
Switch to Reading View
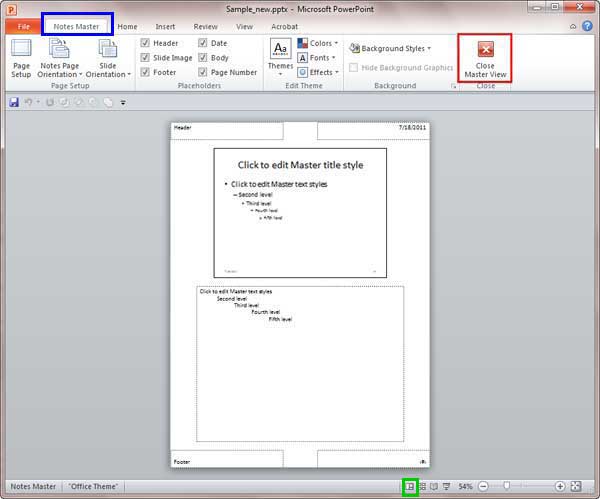pyautogui.click(x=434, y=486)
